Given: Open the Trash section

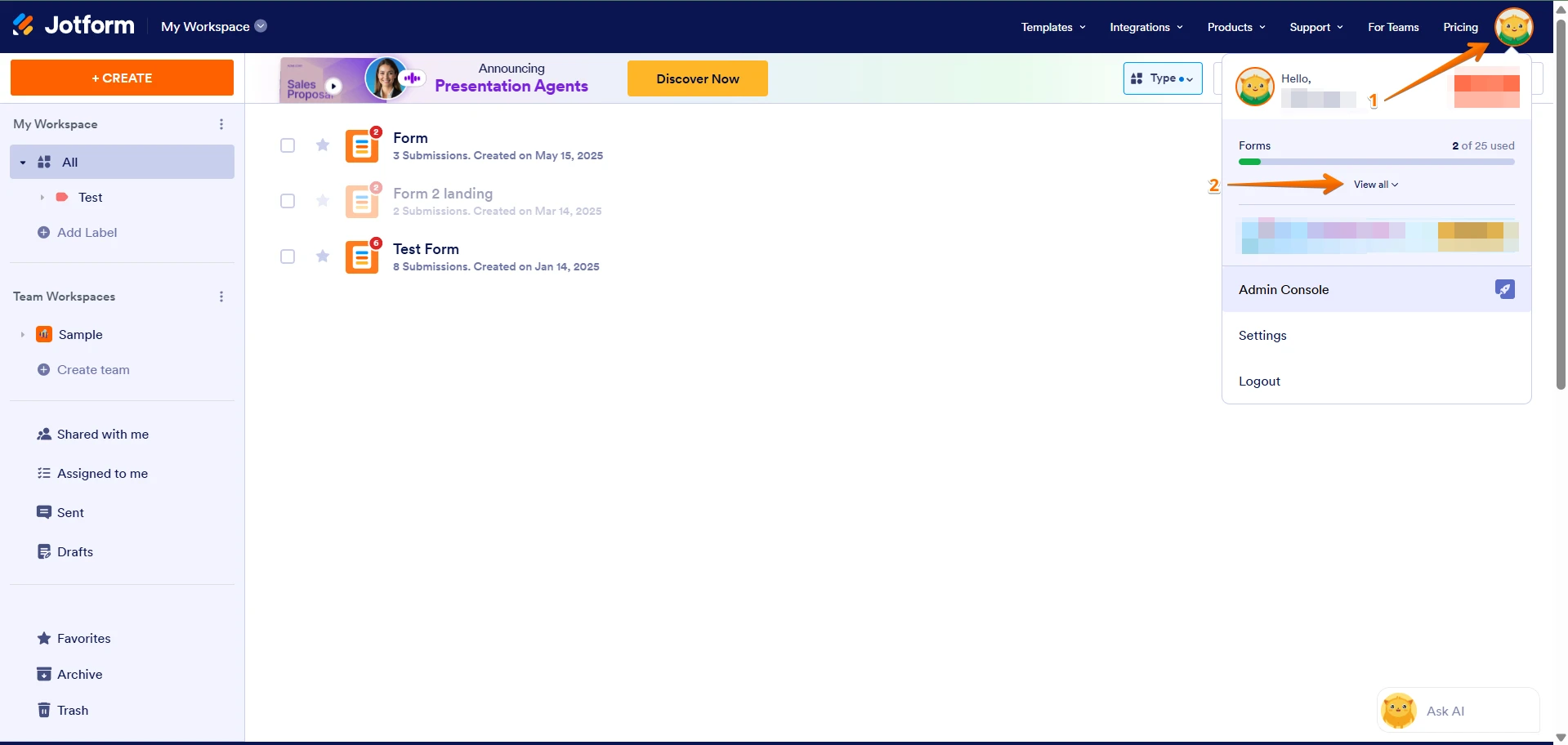Looking at the screenshot, I should (72, 710).
